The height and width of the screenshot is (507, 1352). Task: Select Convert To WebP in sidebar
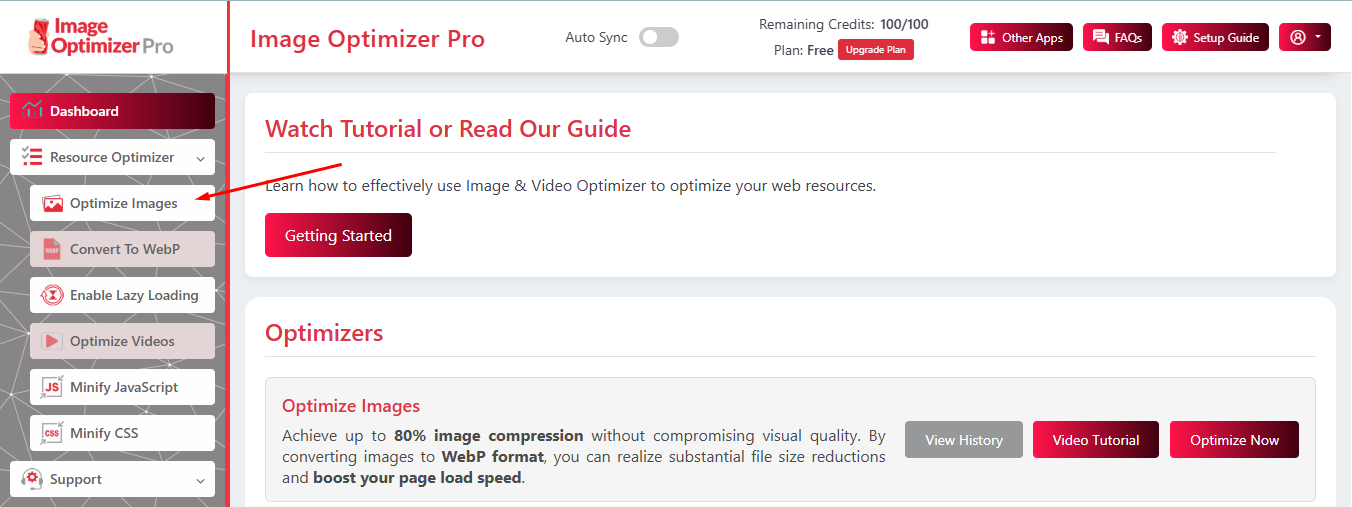122,249
